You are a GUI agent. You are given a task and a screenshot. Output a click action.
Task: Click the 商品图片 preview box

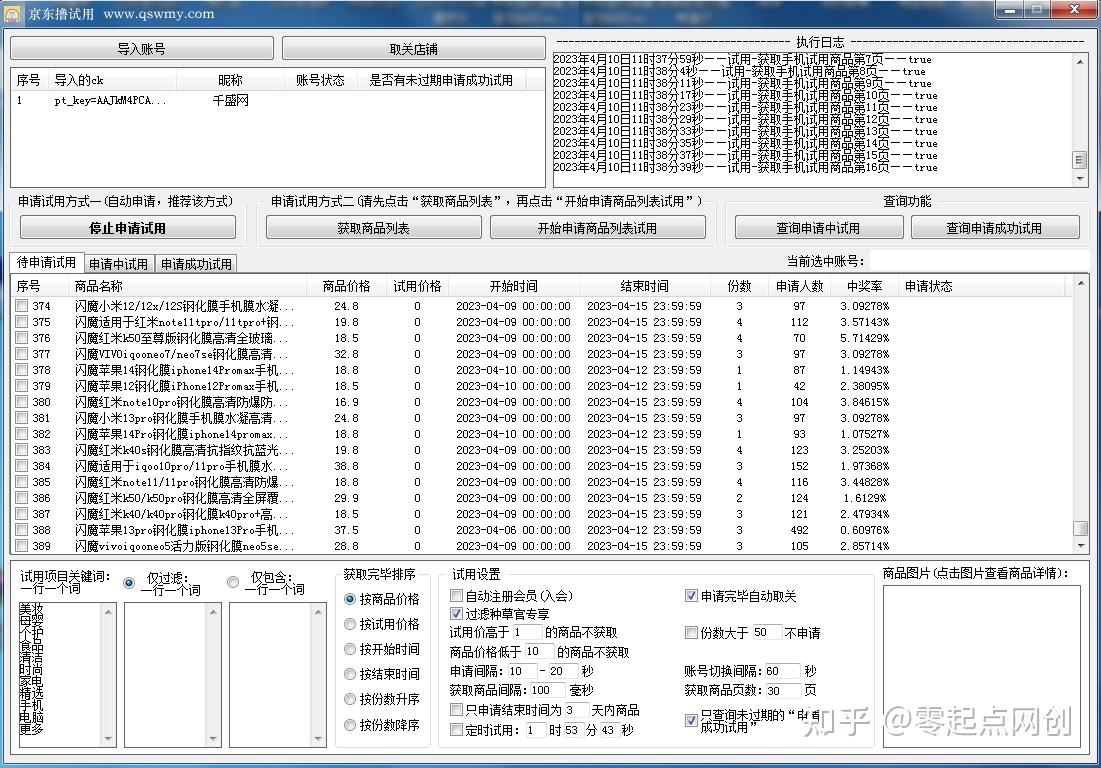982,666
